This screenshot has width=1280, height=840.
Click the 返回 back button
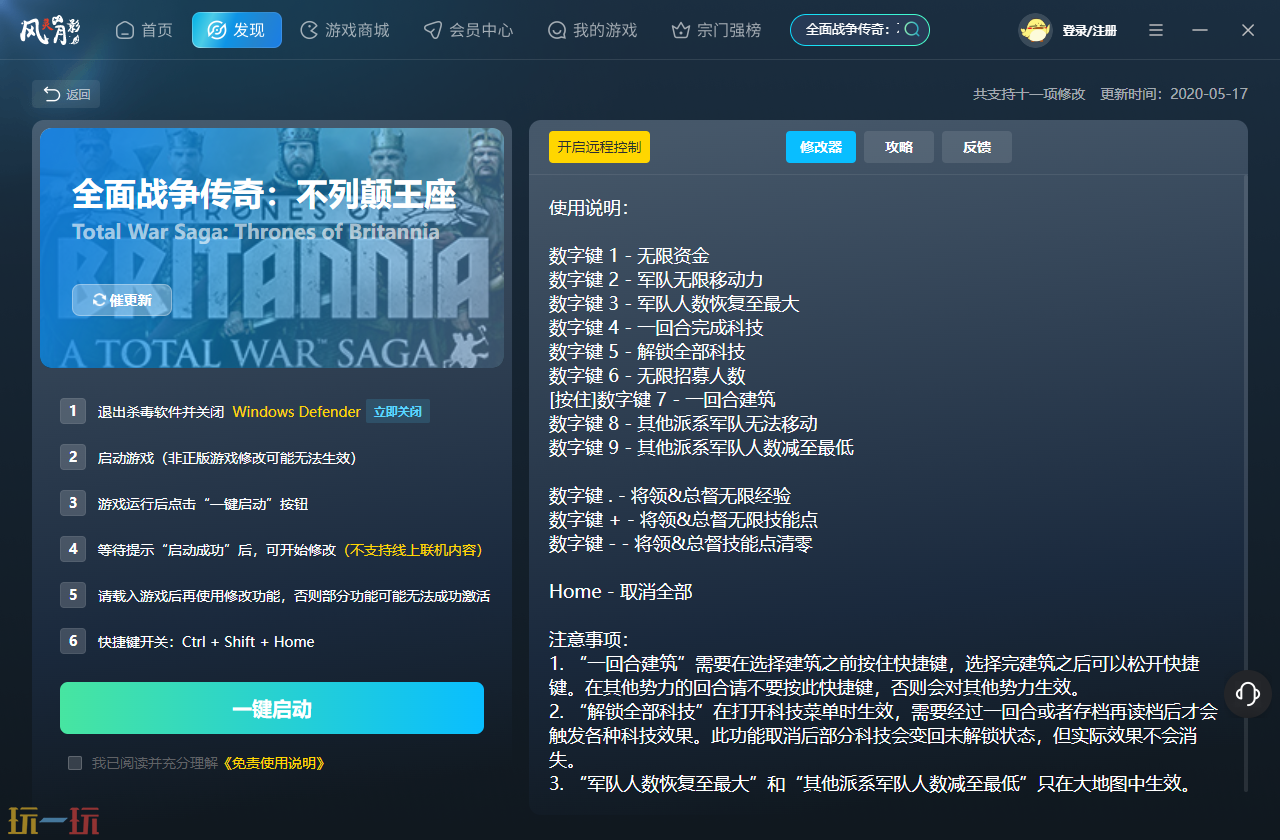pyautogui.click(x=66, y=94)
